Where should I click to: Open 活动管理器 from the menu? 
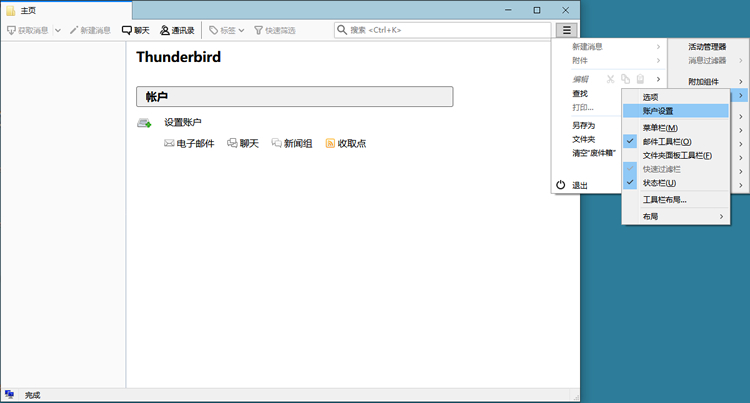click(x=707, y=46)
